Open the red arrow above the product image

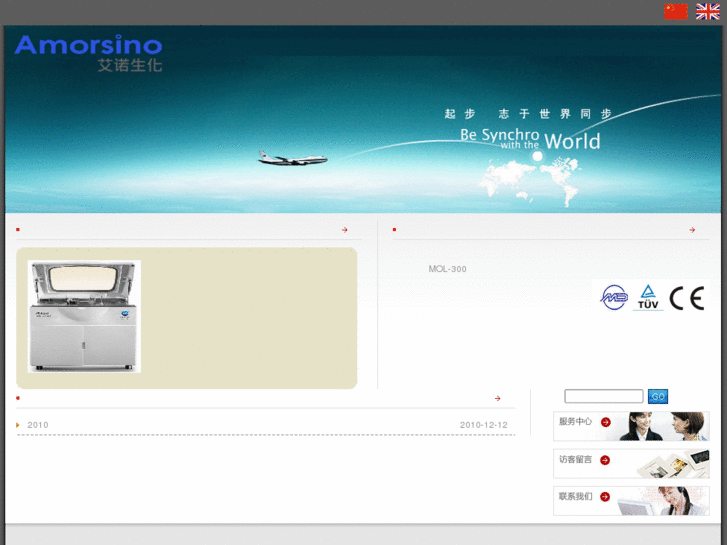pos(344,230)
